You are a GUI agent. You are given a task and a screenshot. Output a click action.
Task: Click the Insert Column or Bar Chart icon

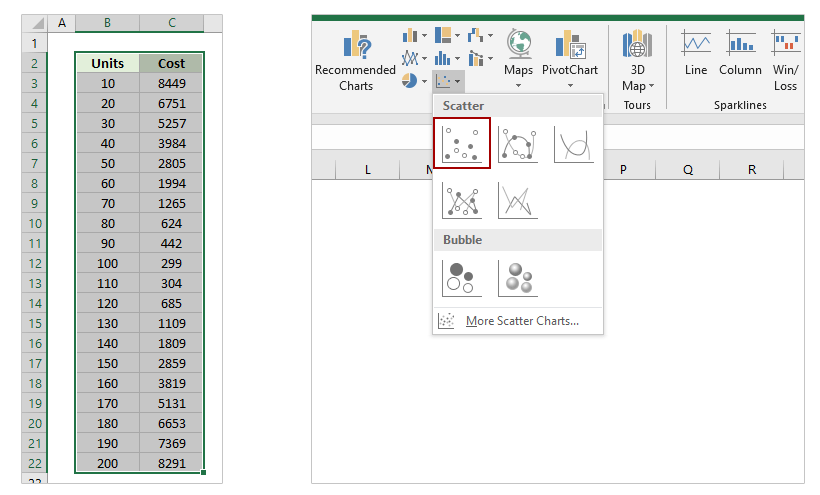tap(410, 36)
